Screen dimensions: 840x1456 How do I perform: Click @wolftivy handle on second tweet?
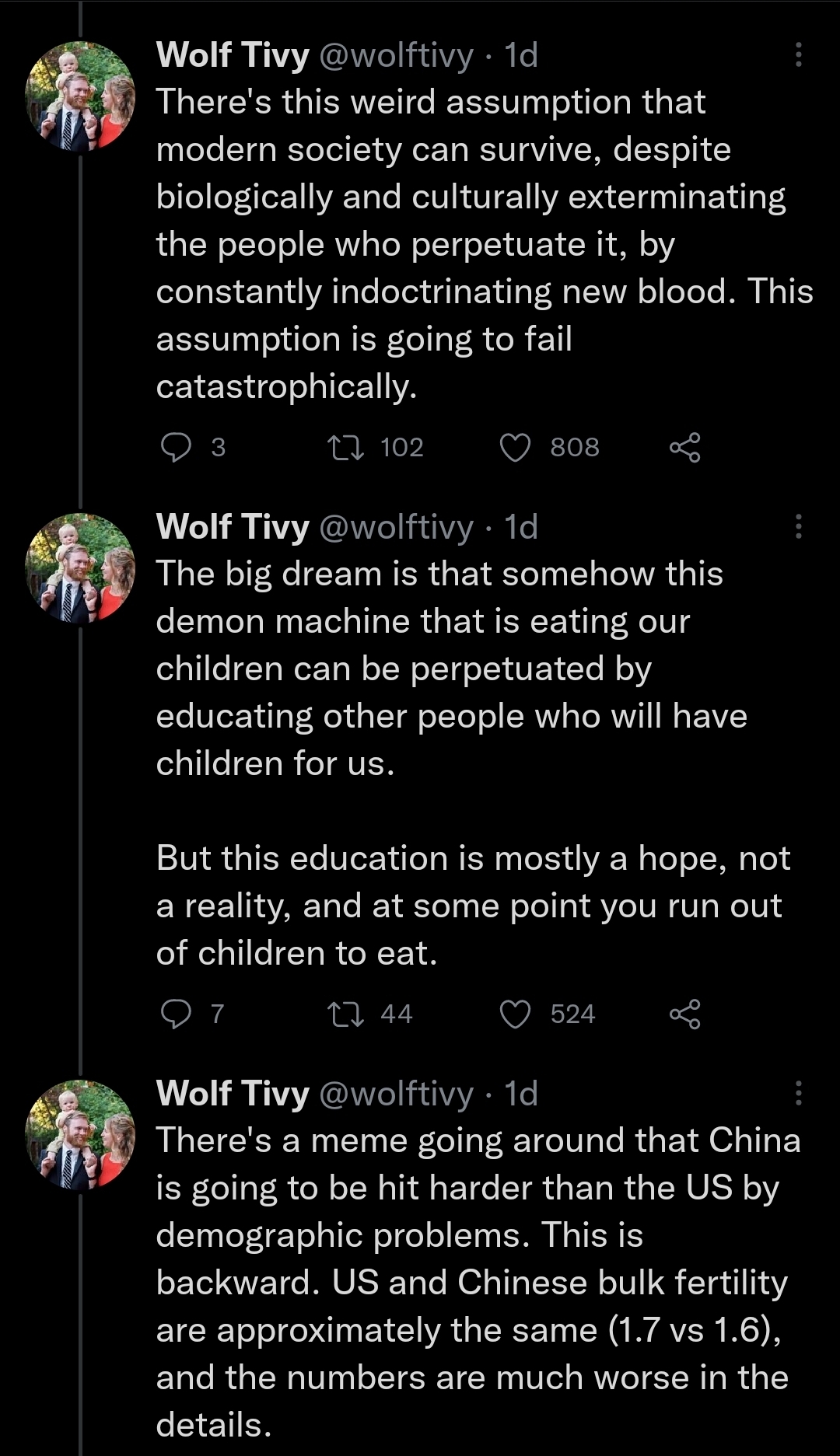point(396,527)
